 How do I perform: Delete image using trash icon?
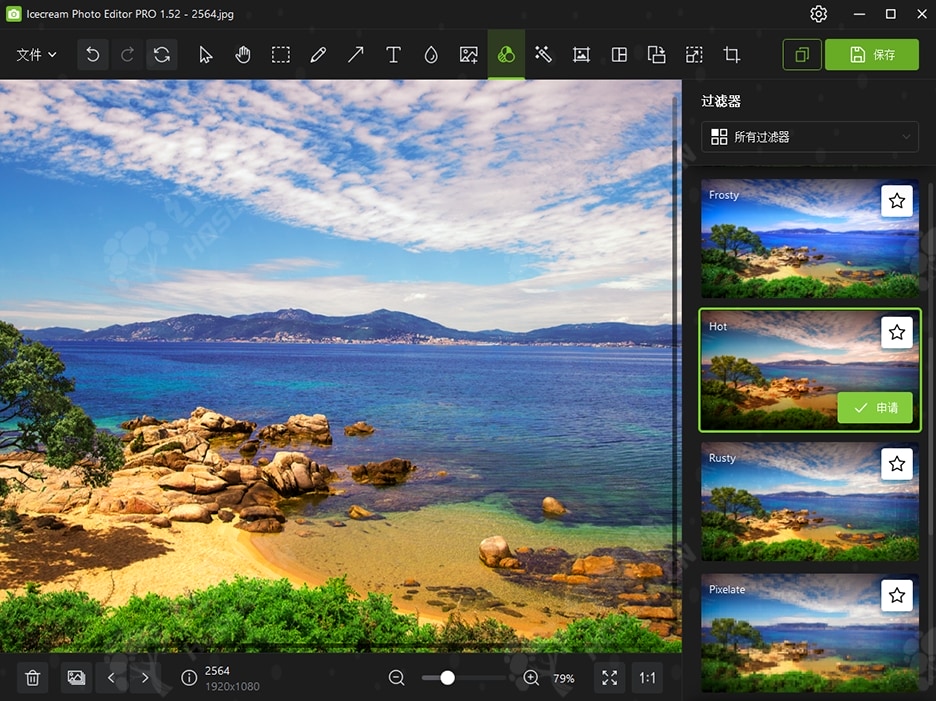[x=32, y=678]
